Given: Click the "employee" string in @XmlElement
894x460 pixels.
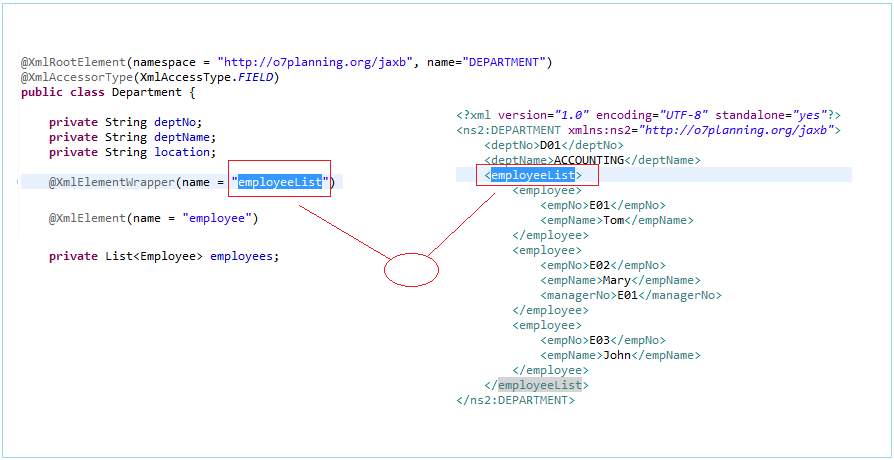Looking at the screenshot, I should (x=217, y=218).
